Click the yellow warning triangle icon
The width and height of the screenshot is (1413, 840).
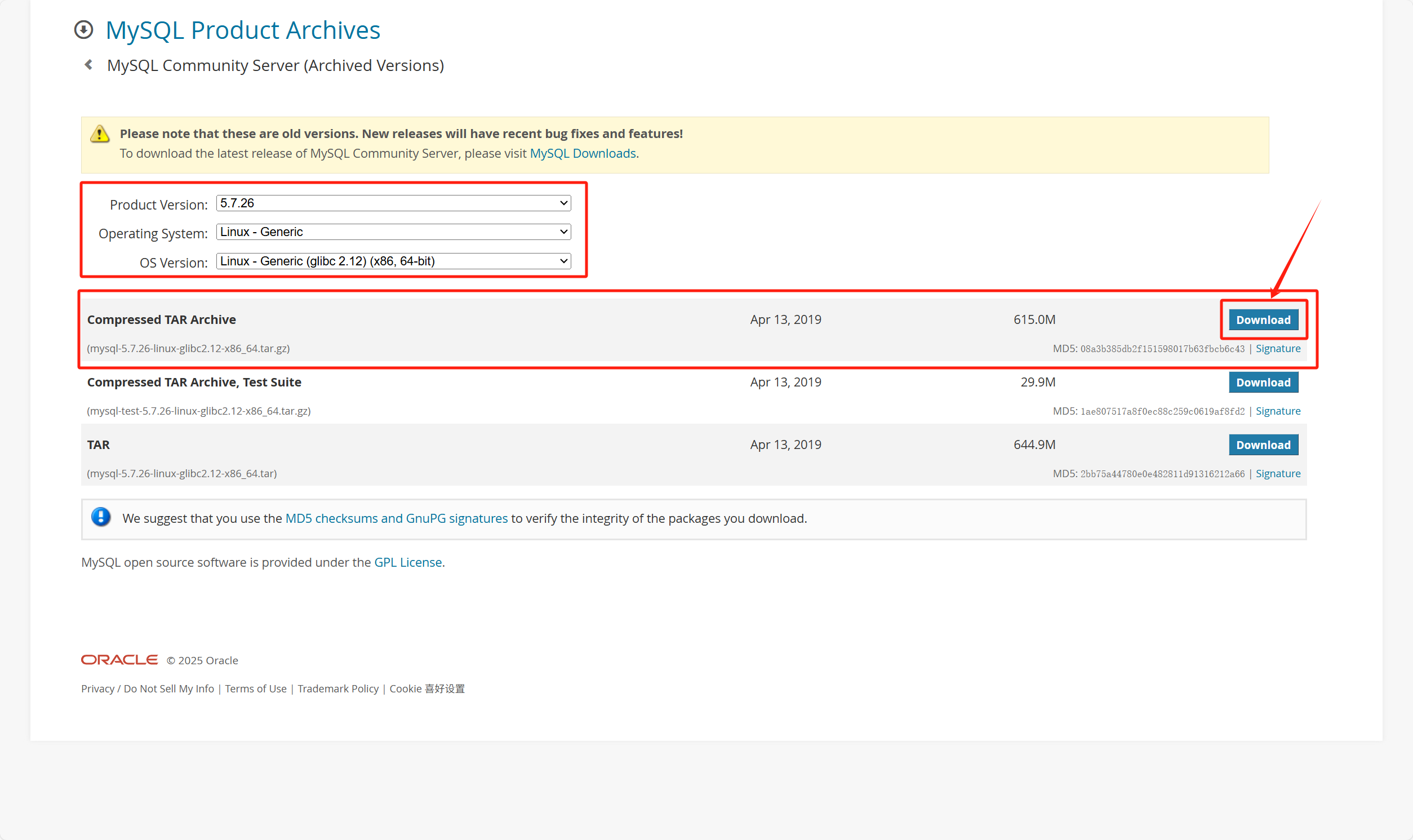pyautogui.click(x=100, y=134)
